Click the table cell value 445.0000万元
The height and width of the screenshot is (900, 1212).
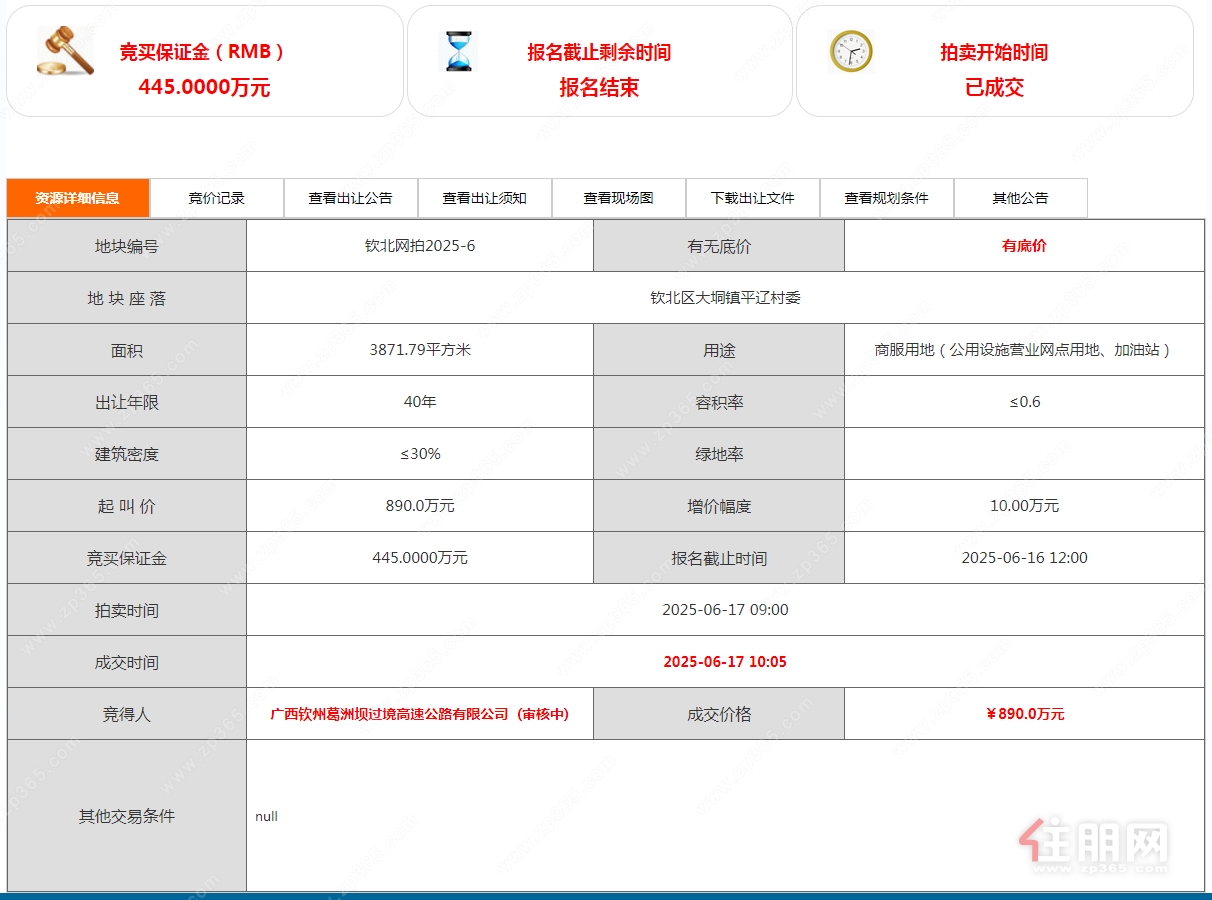click(x=420, y=558)
